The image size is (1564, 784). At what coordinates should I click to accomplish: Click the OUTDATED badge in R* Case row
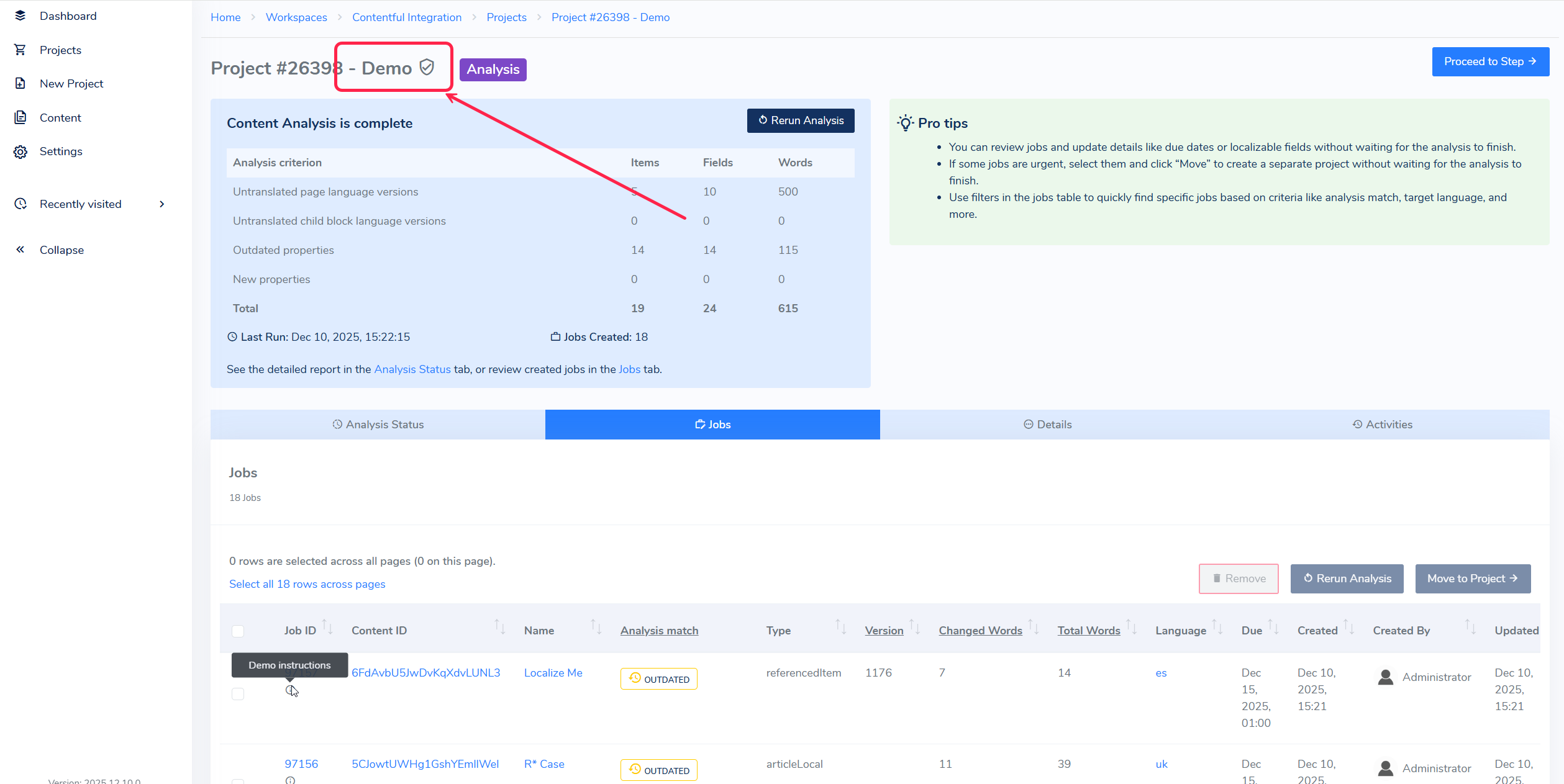[x=659, y=770]
